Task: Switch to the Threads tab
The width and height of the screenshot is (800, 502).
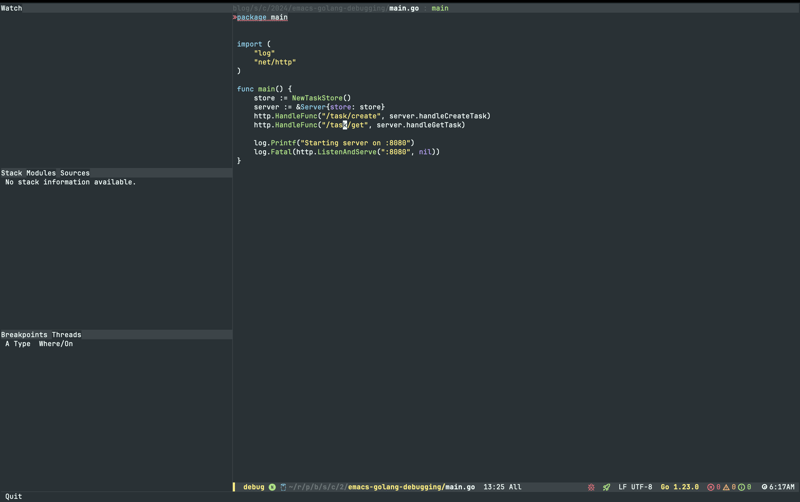Action: pyautogui.click(x=66, y=335)
